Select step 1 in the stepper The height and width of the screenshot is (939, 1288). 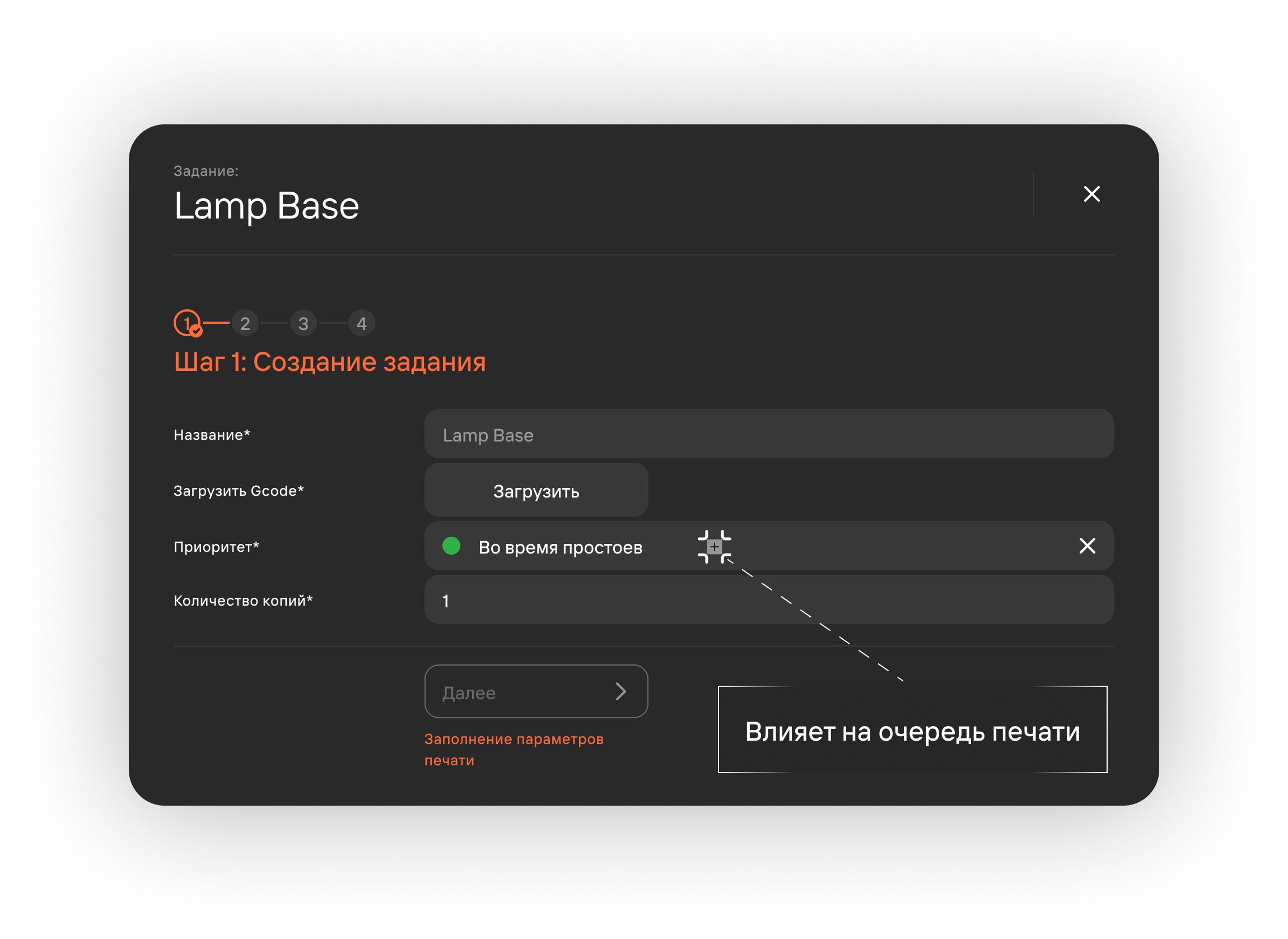pyautogui.click(x=188, y=323)
